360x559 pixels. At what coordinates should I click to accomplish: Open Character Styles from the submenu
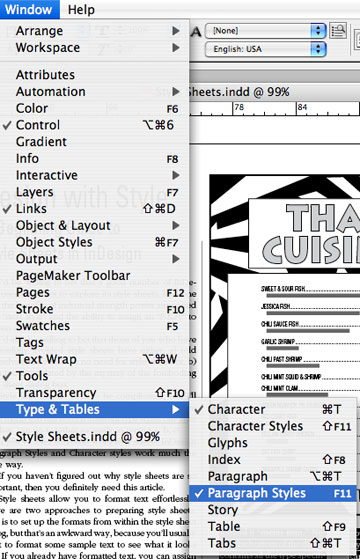273,426
